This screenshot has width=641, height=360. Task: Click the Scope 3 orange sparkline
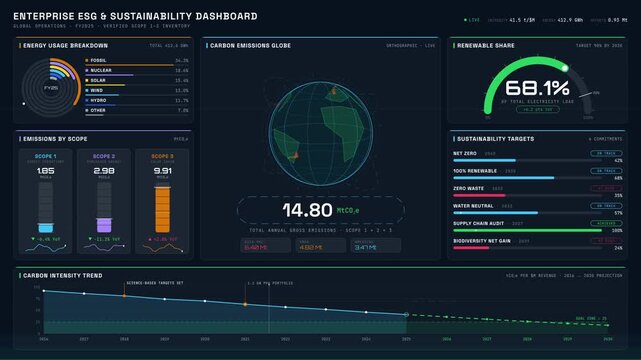(x=162, y=248)
